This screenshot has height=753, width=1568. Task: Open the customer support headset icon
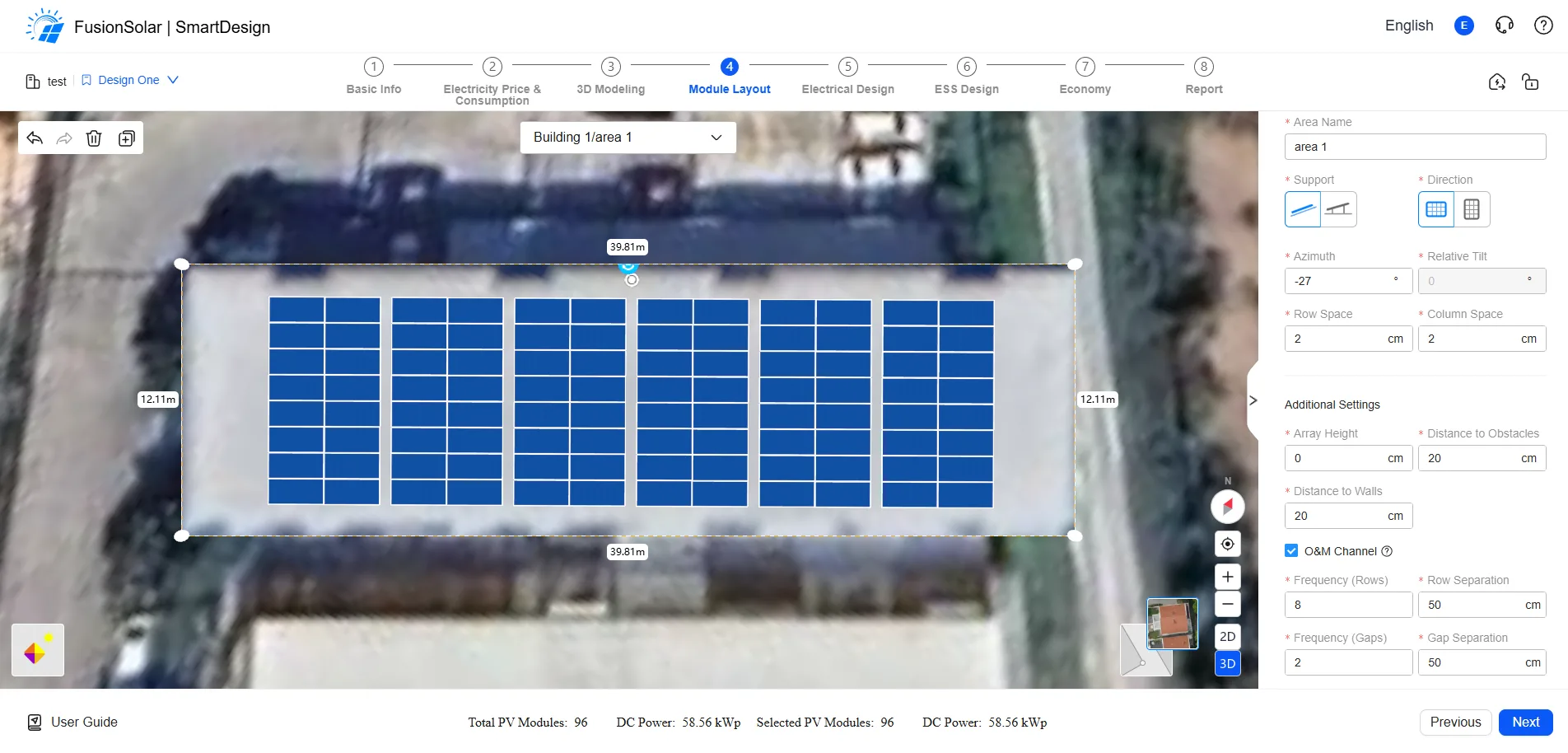click(1504, 26)
